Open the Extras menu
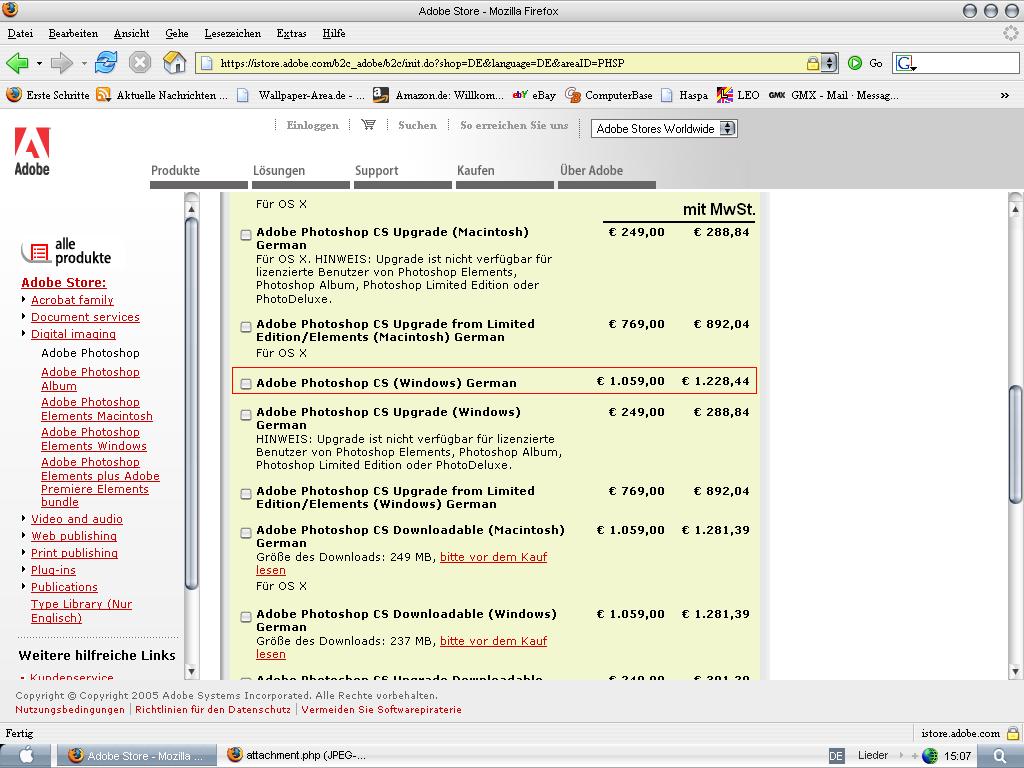The width and height of the screenshot is (1024, 768). point(291,33)
